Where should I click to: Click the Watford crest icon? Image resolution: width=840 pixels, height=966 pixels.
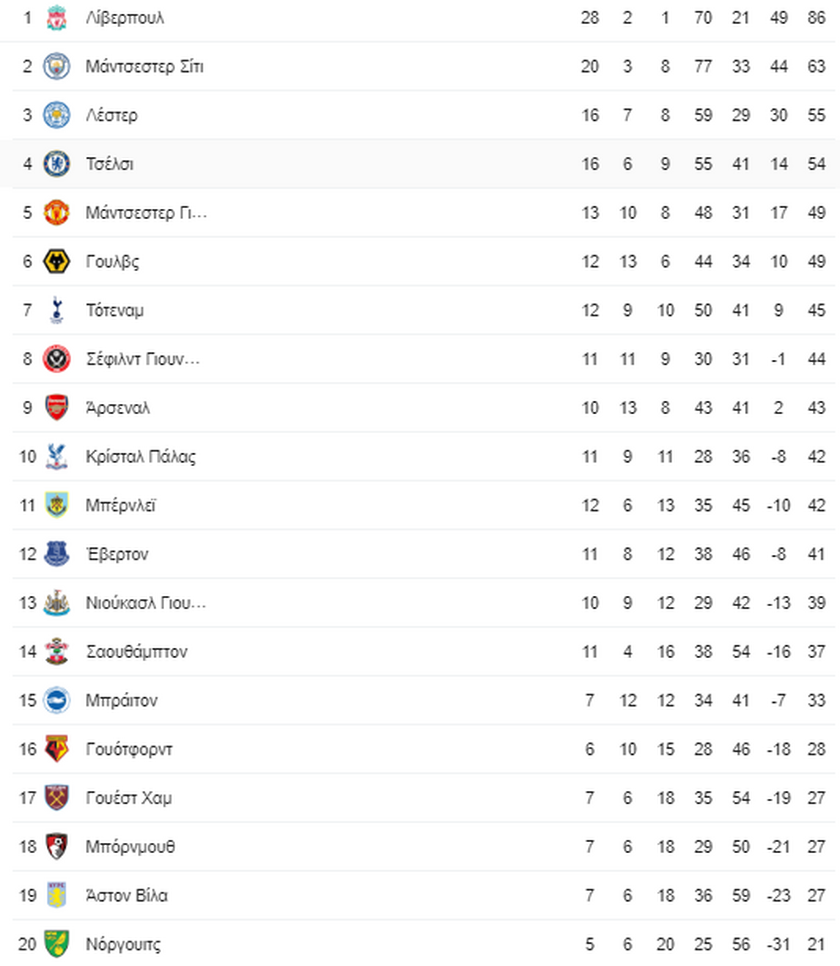click(56, 749)
